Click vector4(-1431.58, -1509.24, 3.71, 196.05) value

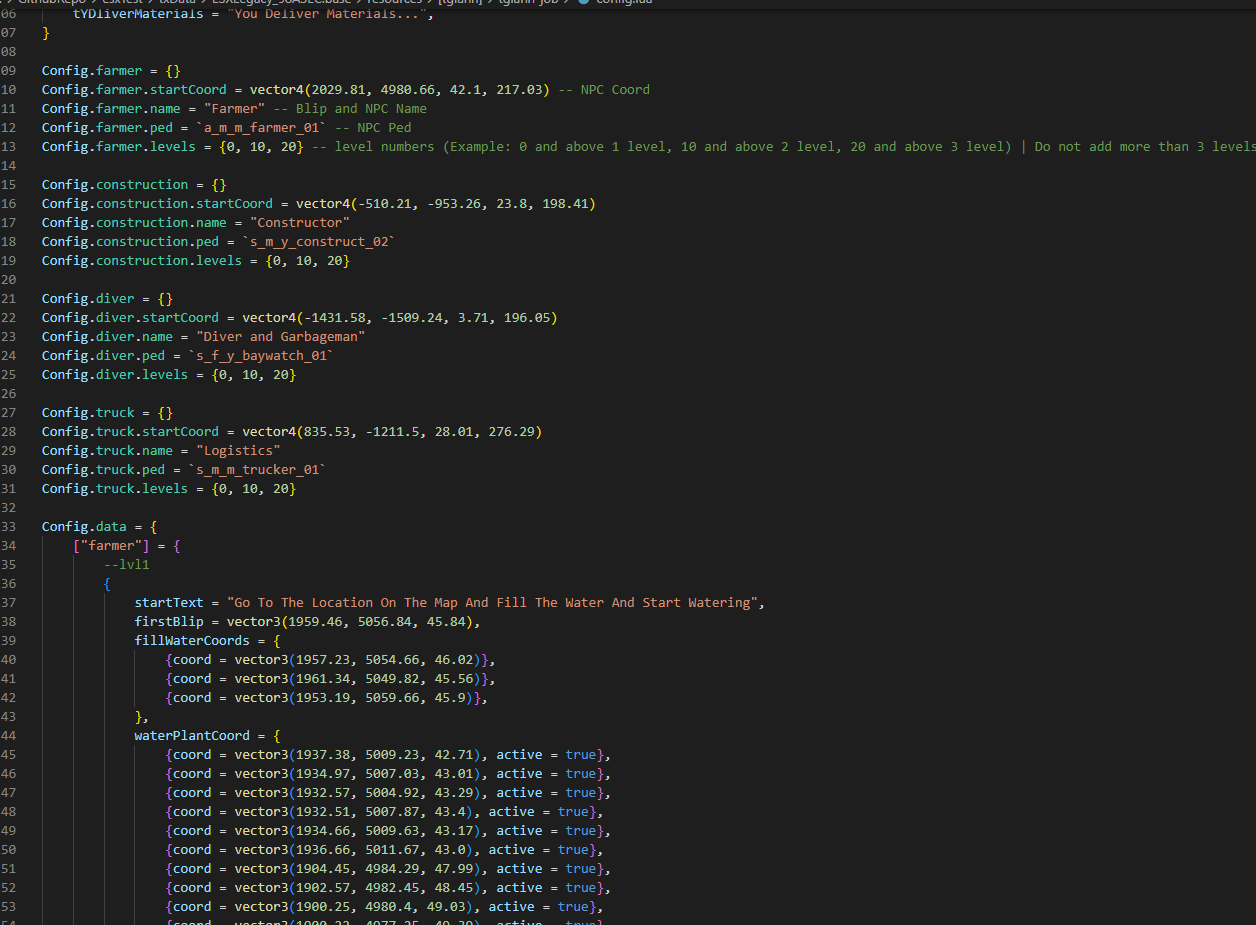point(400,318)
